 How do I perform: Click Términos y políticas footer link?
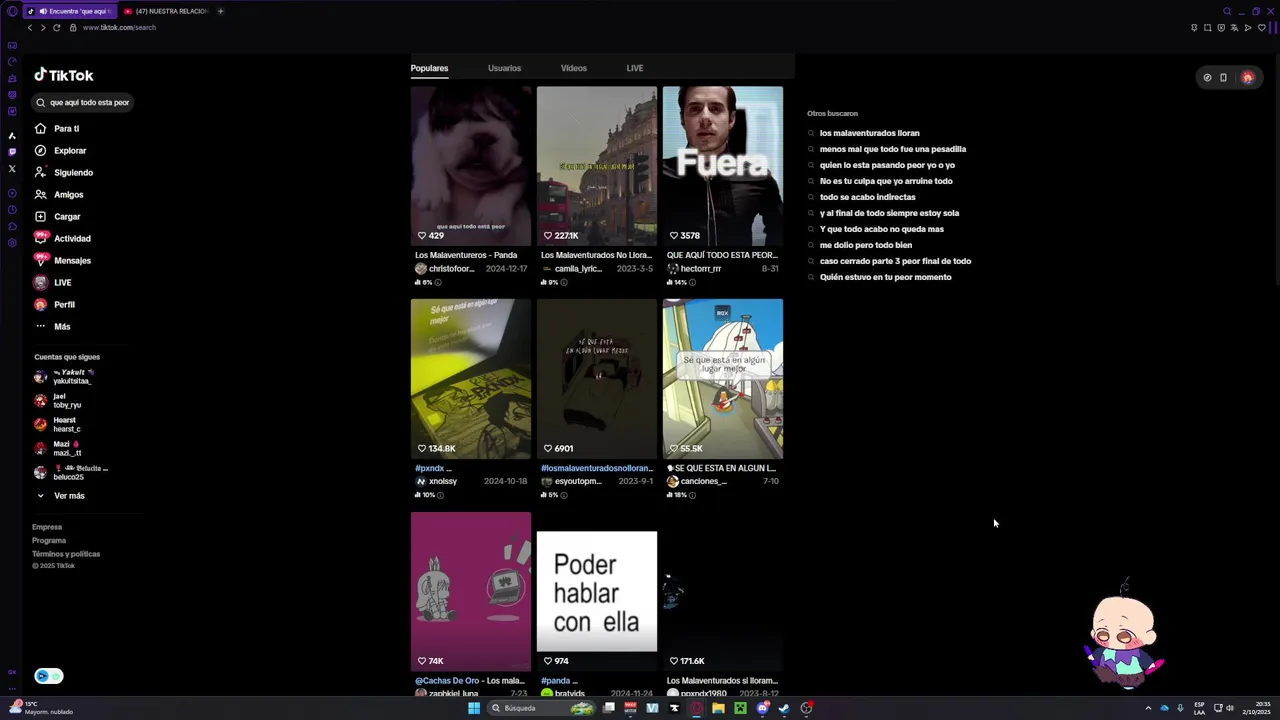pyautogui.click(x=66, y=554)
